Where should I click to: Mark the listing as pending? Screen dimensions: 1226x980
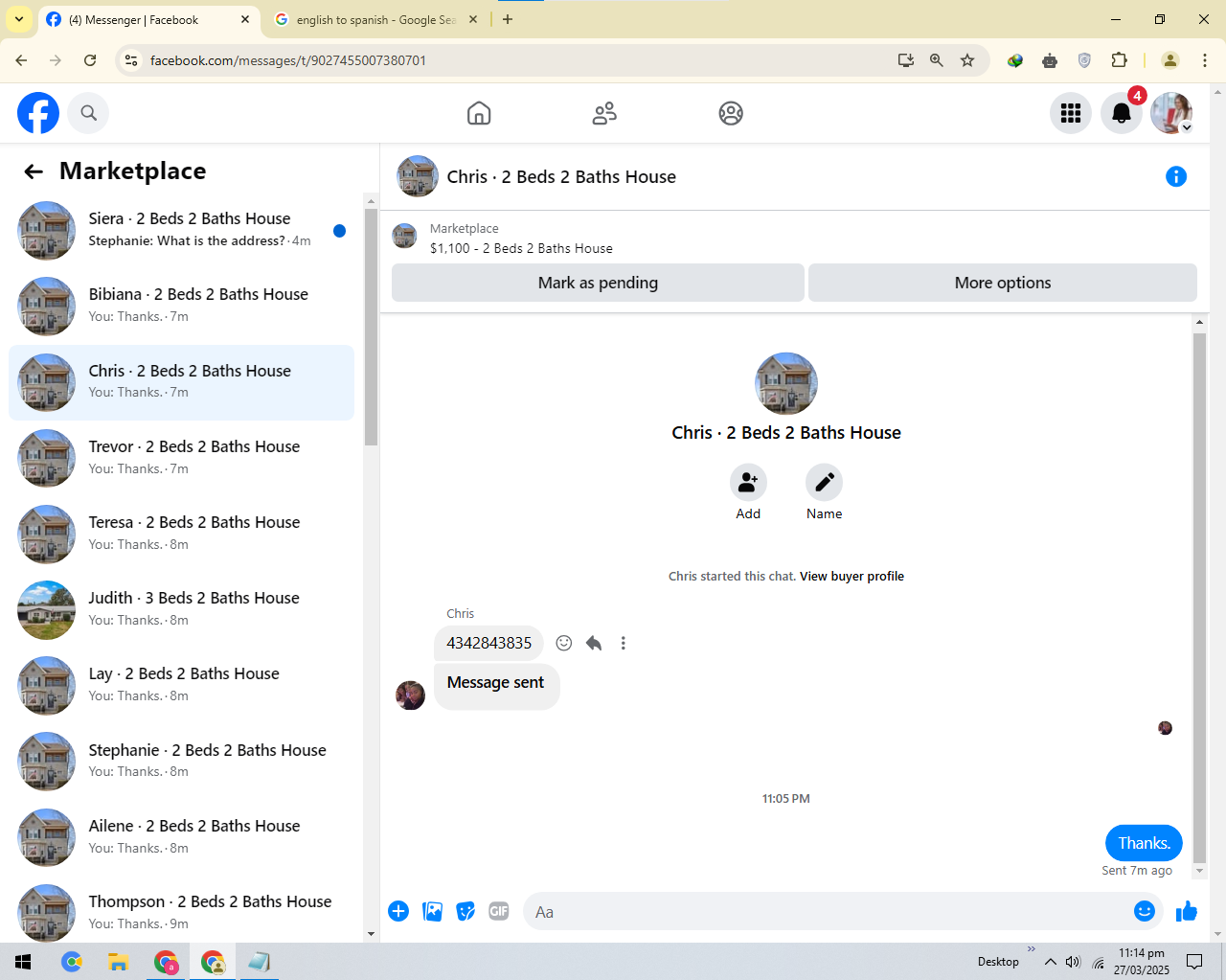click(x=598, y=283)
